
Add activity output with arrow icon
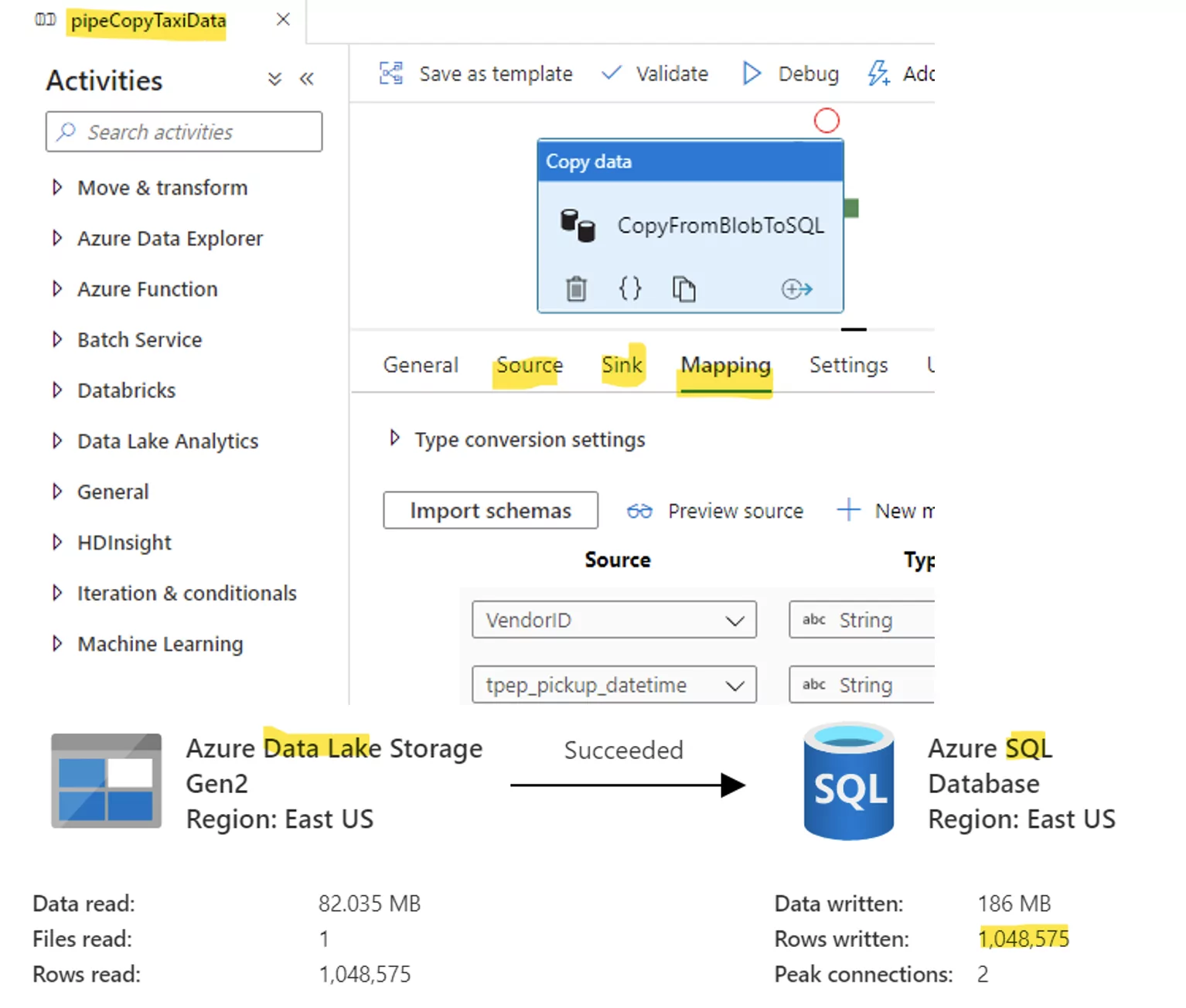tap(797, 289)
